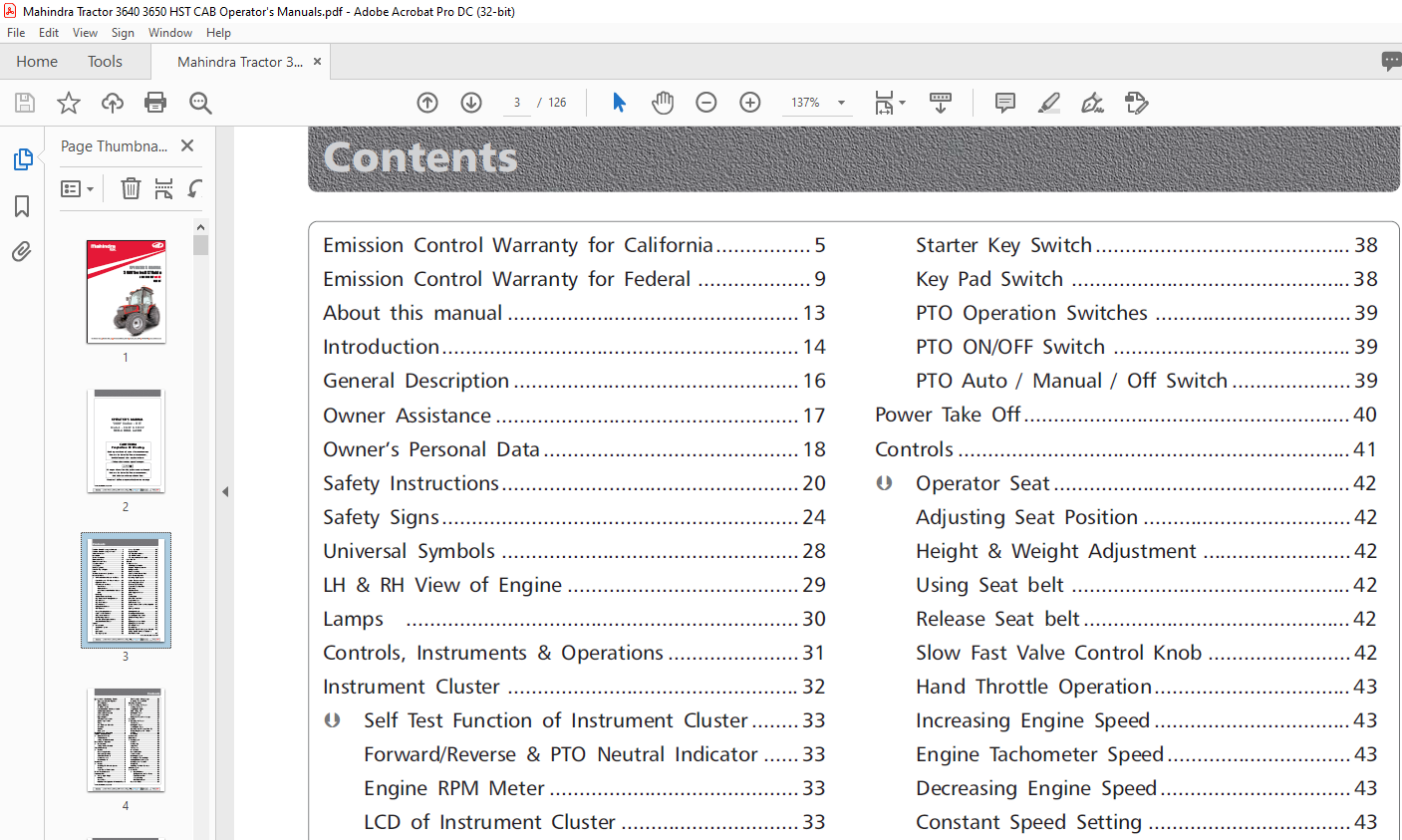The width and height of the screenshot is (1402, 840).
Task: Delete selected pages with the trash icon
Action: pyautogui.click(x=131, y=188)
